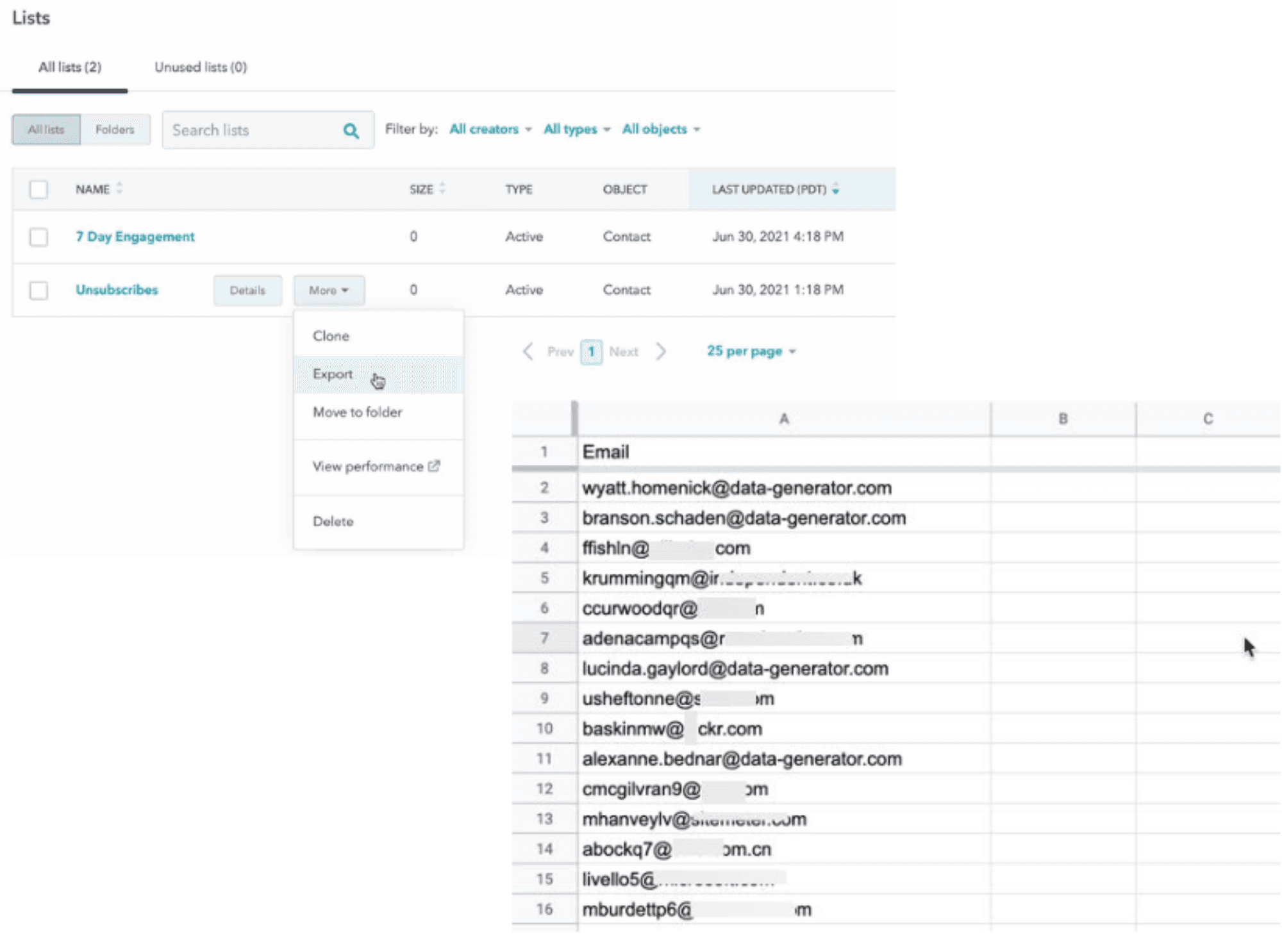Click the Prev pagination link
Image resolution: width=1282 pixels, height=952 pixels.
tap(560, 351)
